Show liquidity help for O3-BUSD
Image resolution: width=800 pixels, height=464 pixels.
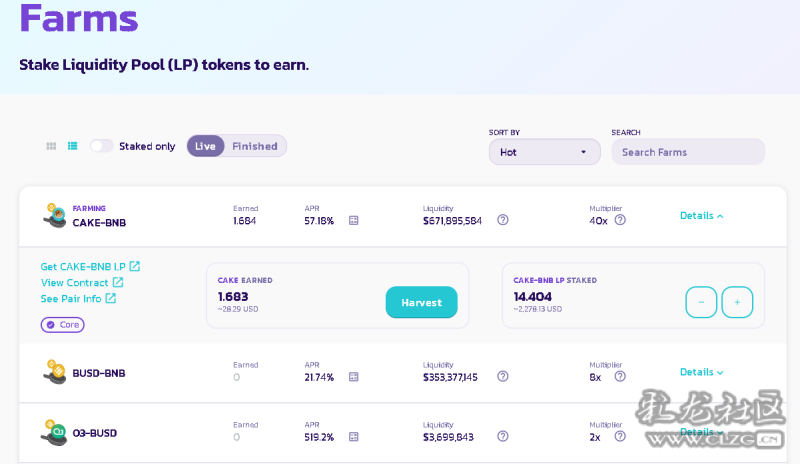click(x=503, y=436)
